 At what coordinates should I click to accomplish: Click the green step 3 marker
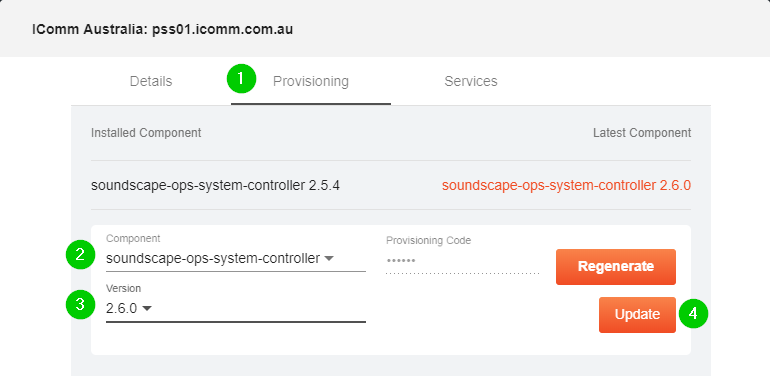coord(81,304)
